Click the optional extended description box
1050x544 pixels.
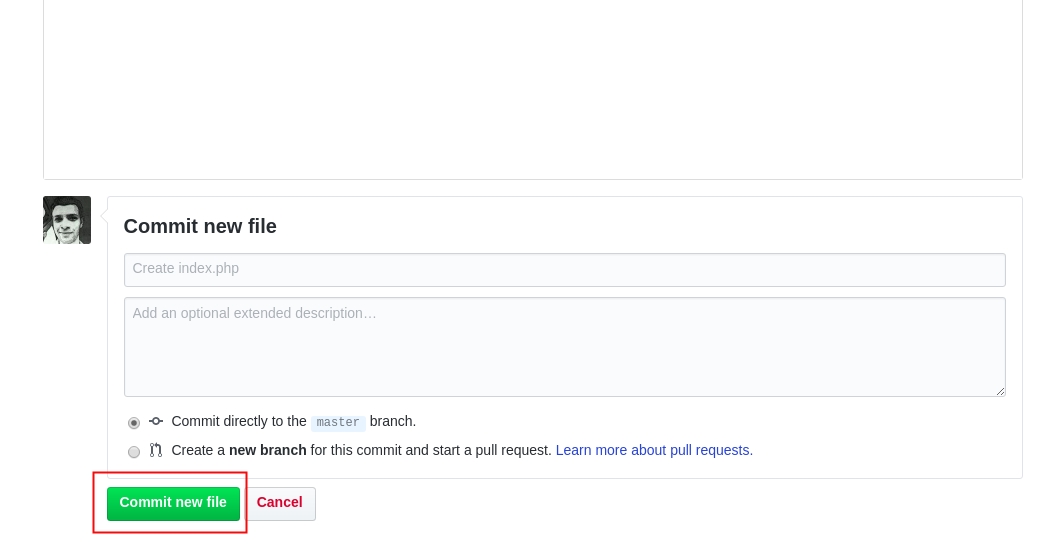(564, 346)
